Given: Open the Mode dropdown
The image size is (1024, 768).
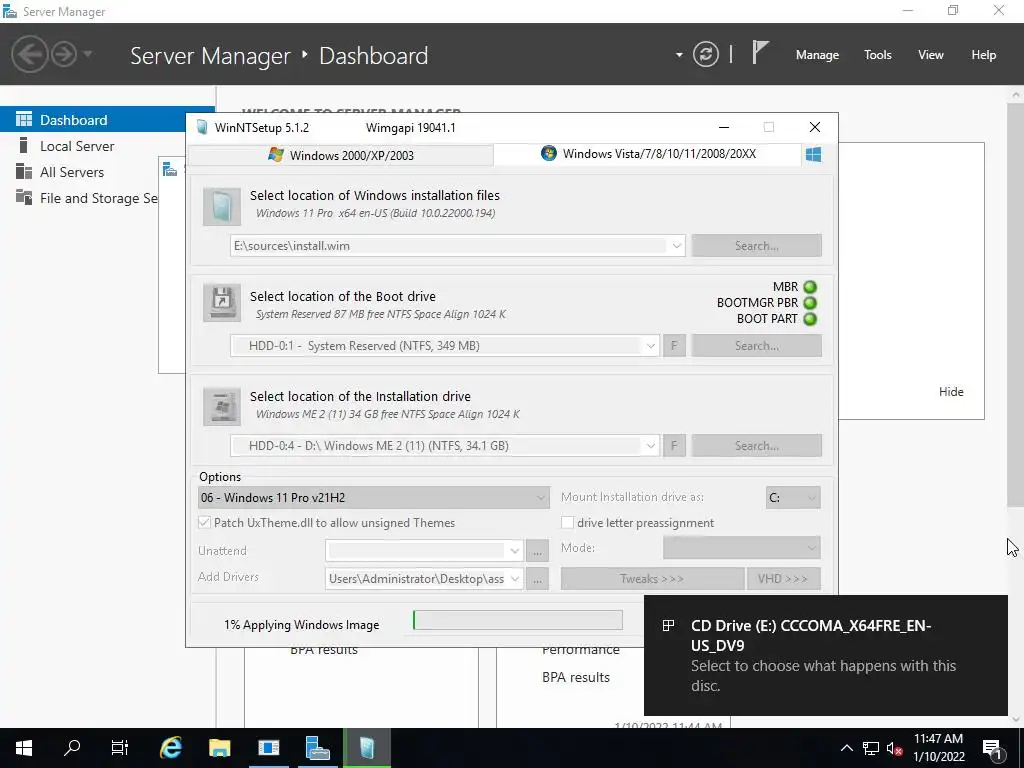Looking at the screenshot, I should (x=741, y=548).
